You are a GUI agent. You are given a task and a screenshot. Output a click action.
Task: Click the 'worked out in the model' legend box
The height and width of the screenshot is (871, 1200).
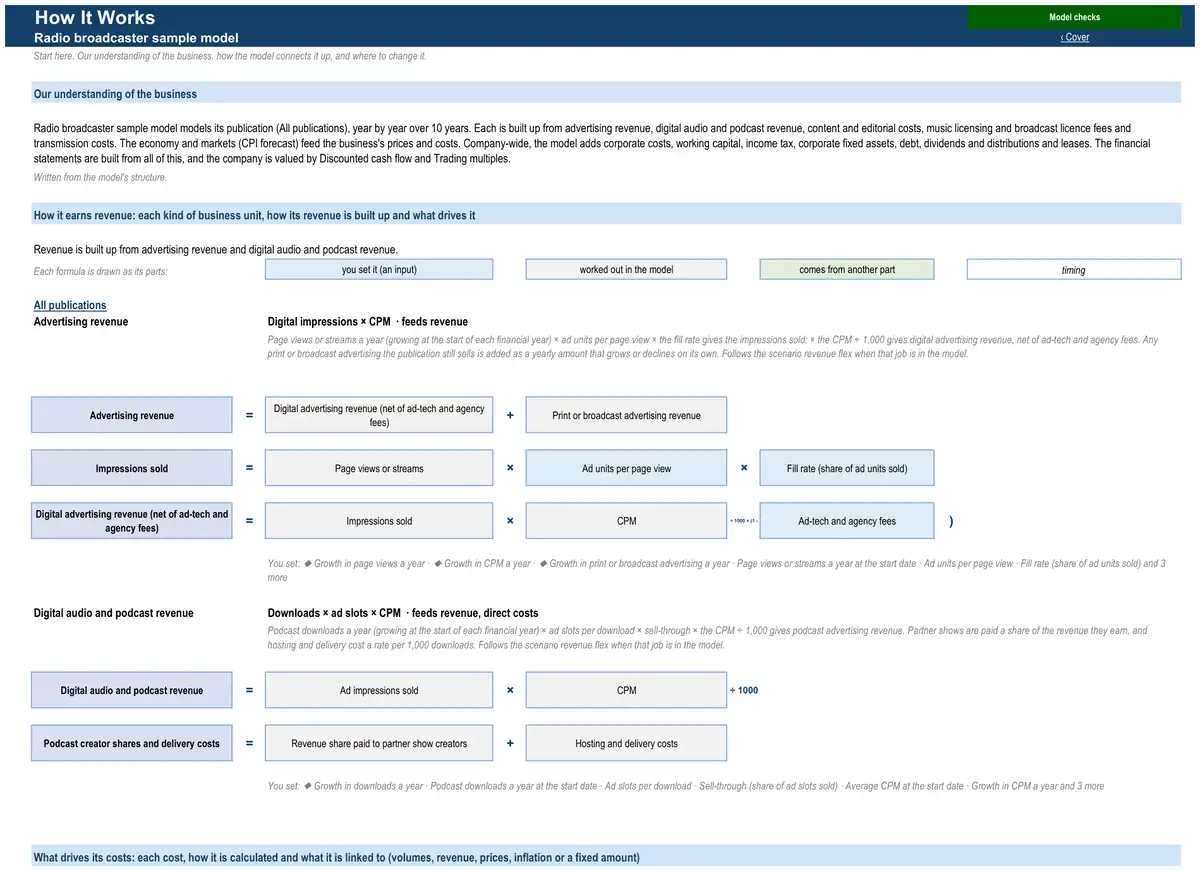click(626, 269)
